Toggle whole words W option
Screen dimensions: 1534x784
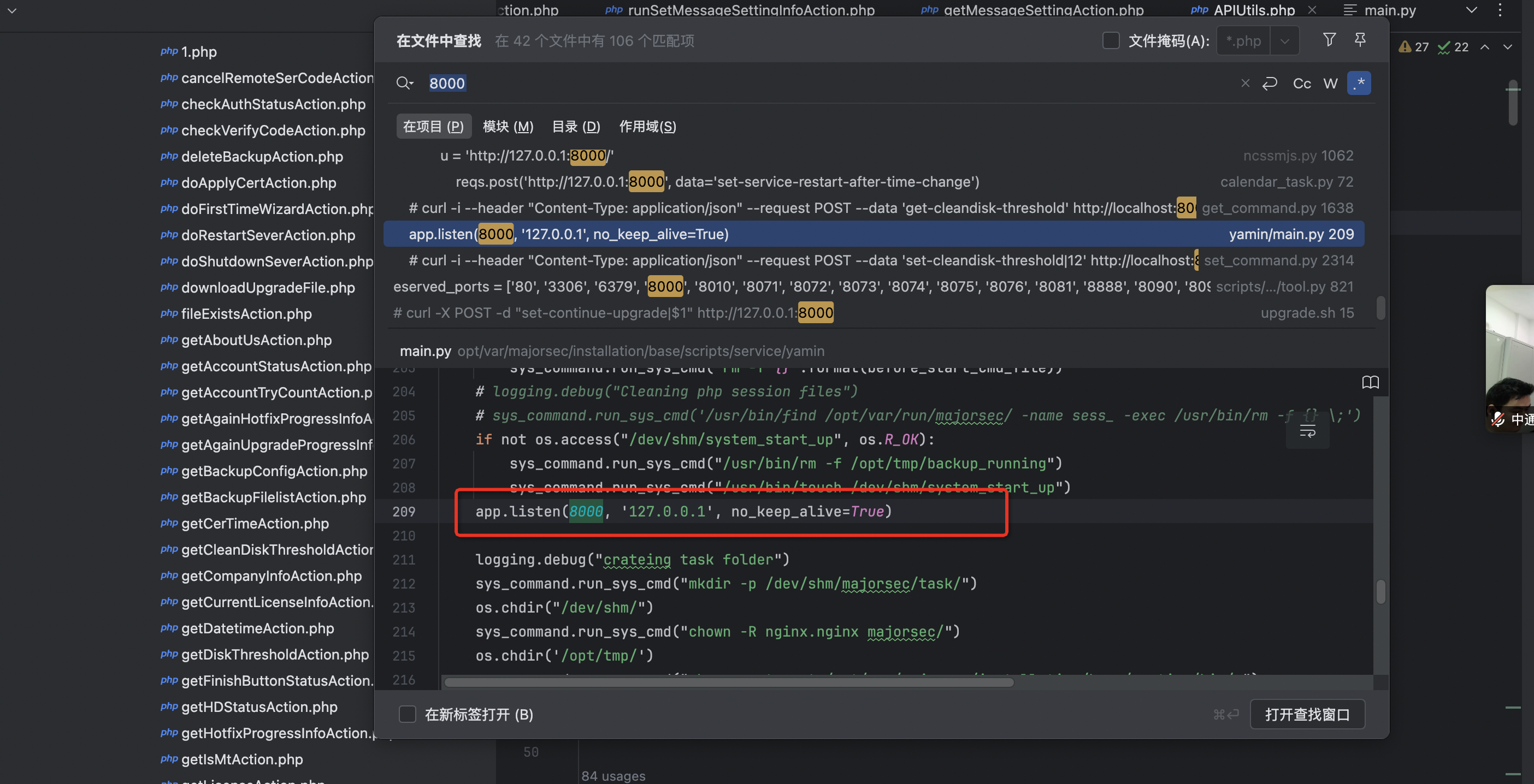(1330, 84)
